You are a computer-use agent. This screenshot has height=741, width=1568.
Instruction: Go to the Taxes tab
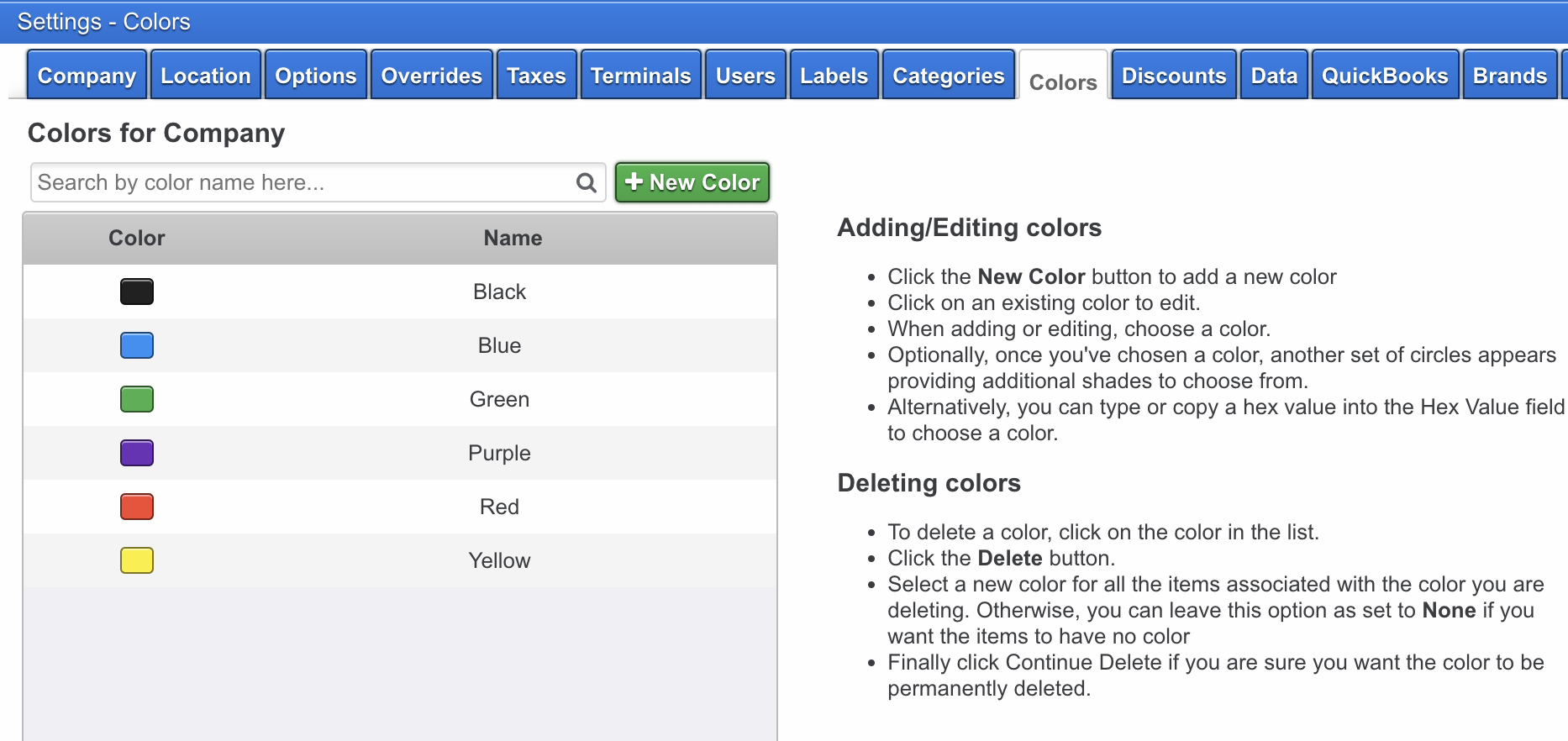(x=536, y=76)
